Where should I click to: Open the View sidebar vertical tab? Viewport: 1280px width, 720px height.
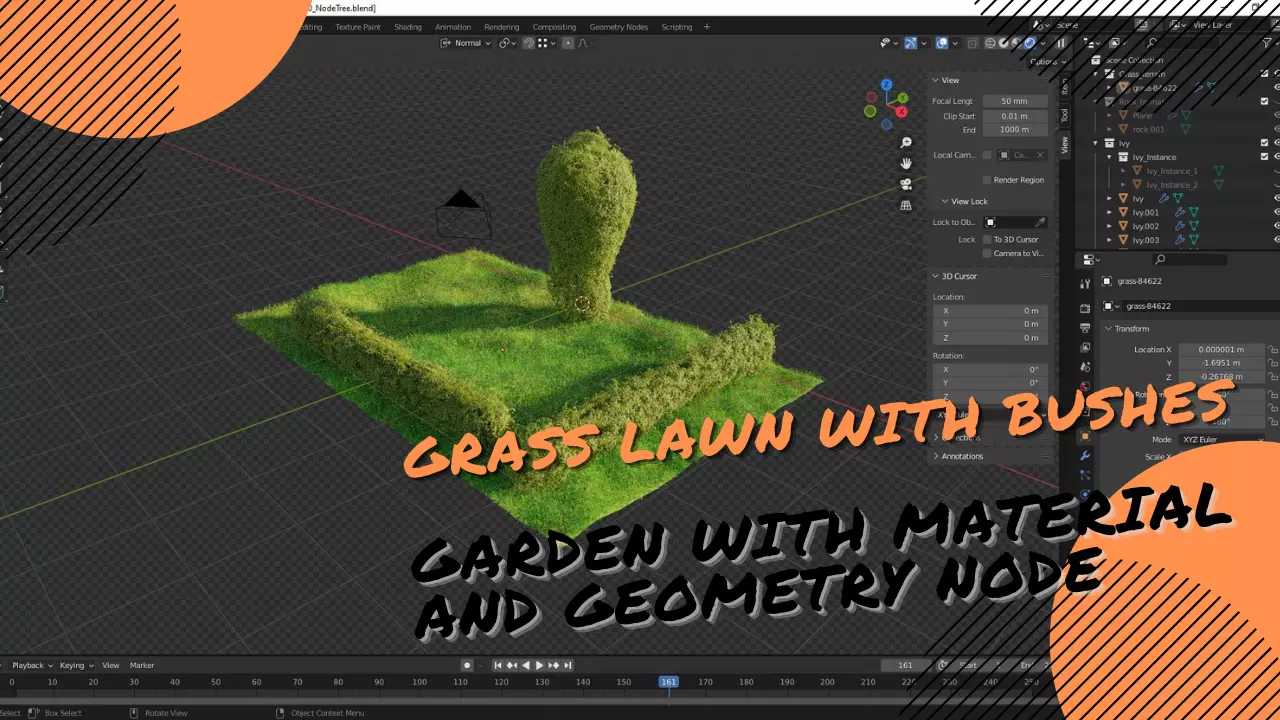[x=1065, y=145]
